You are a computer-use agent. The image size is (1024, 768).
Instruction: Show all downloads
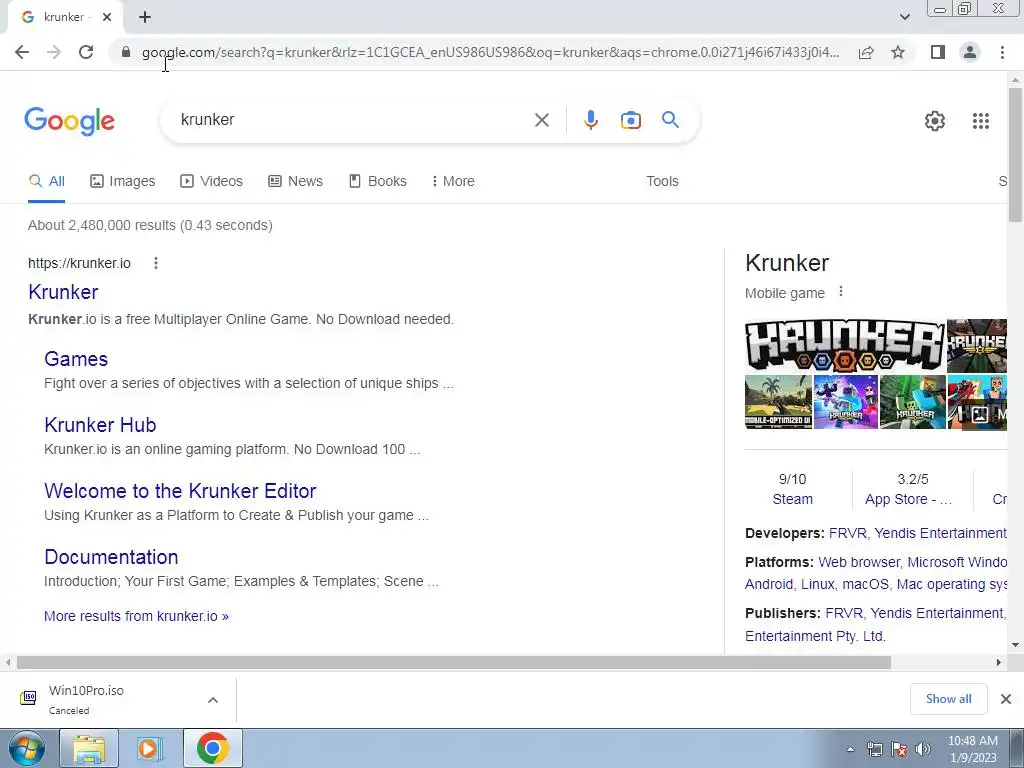click(948, 699)
